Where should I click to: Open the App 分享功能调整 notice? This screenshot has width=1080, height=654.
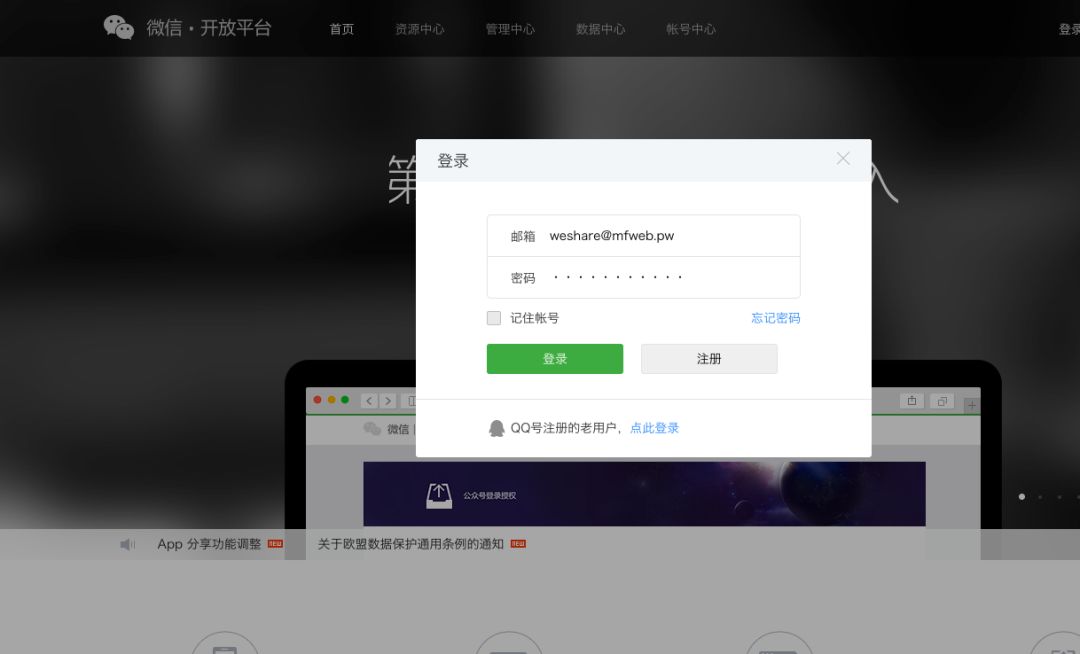[209, 544]
